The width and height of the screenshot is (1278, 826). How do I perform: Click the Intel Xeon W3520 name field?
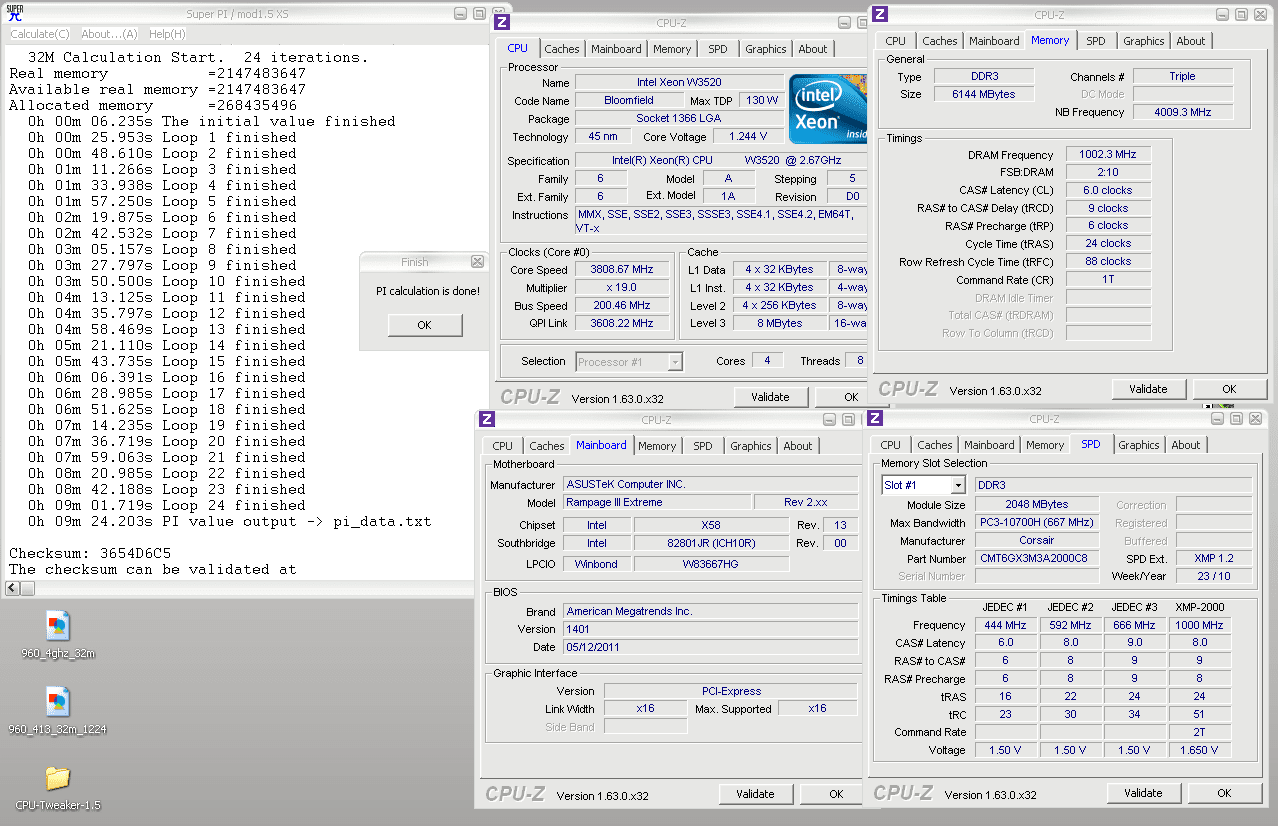click(x=680, y=83)
